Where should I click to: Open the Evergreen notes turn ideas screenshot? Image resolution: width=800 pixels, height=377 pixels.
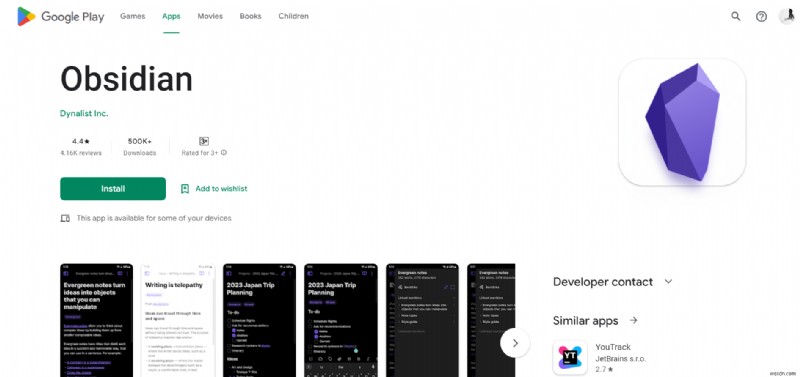coord(96,320)
